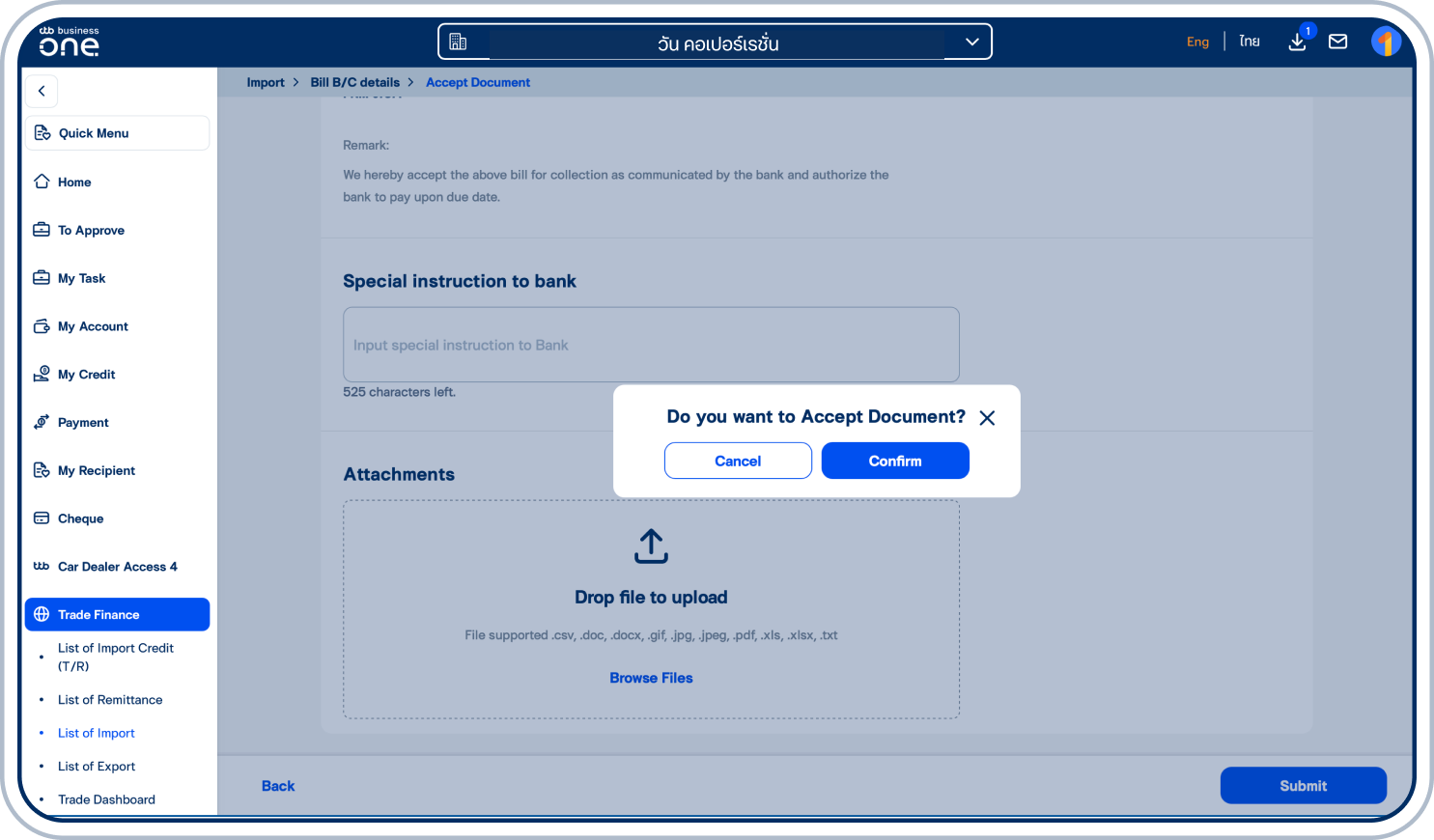
Task: Click the user profile avatar
Action: coord(1386,42)
